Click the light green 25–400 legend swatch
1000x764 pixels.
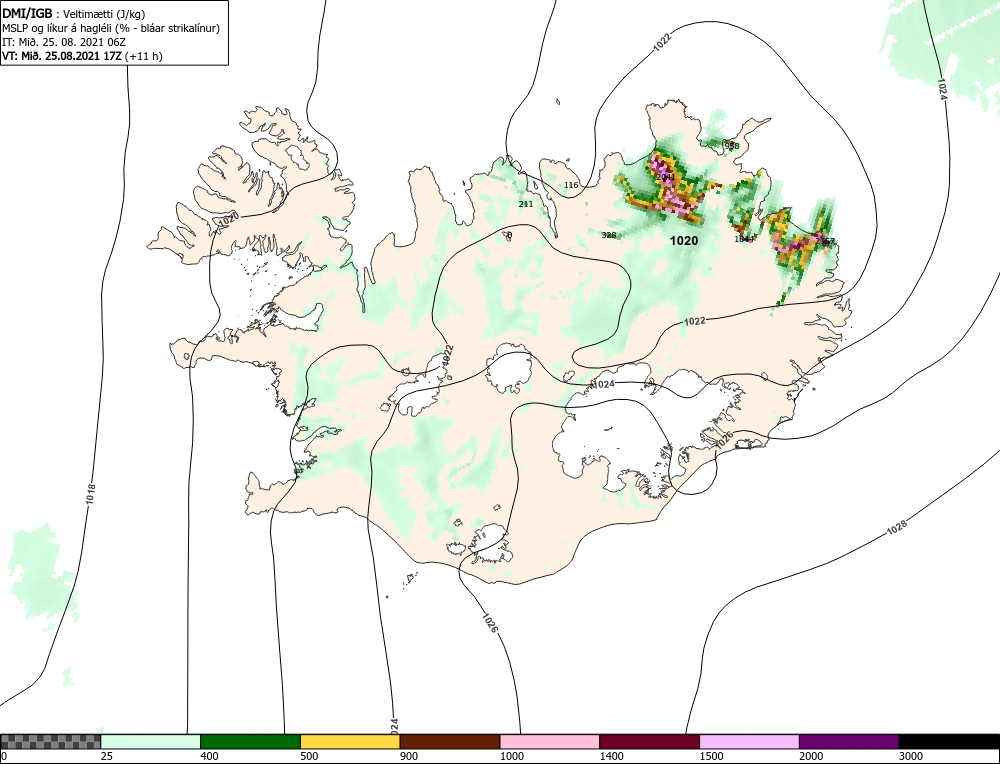coord(151,742)
